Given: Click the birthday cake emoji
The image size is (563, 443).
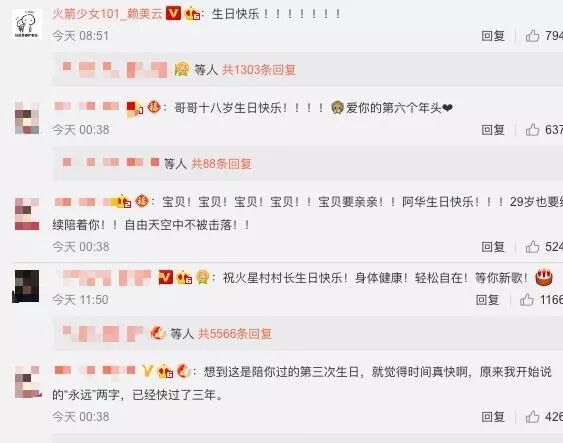Looking at the screenshot, I should click(544, 277).
